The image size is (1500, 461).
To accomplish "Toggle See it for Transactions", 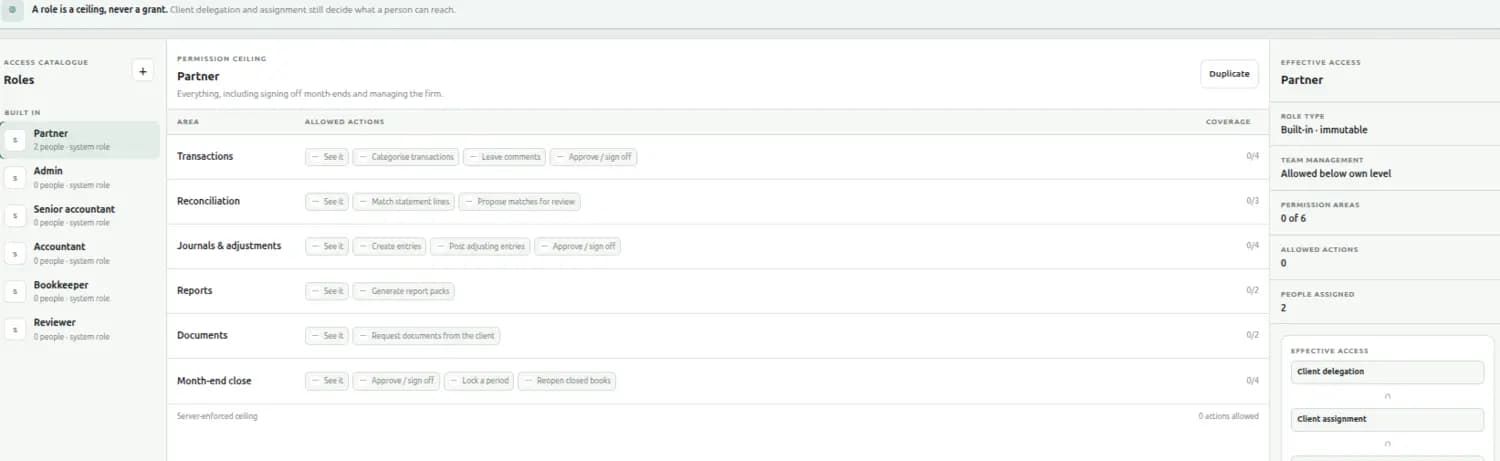I will click(327, 157).
